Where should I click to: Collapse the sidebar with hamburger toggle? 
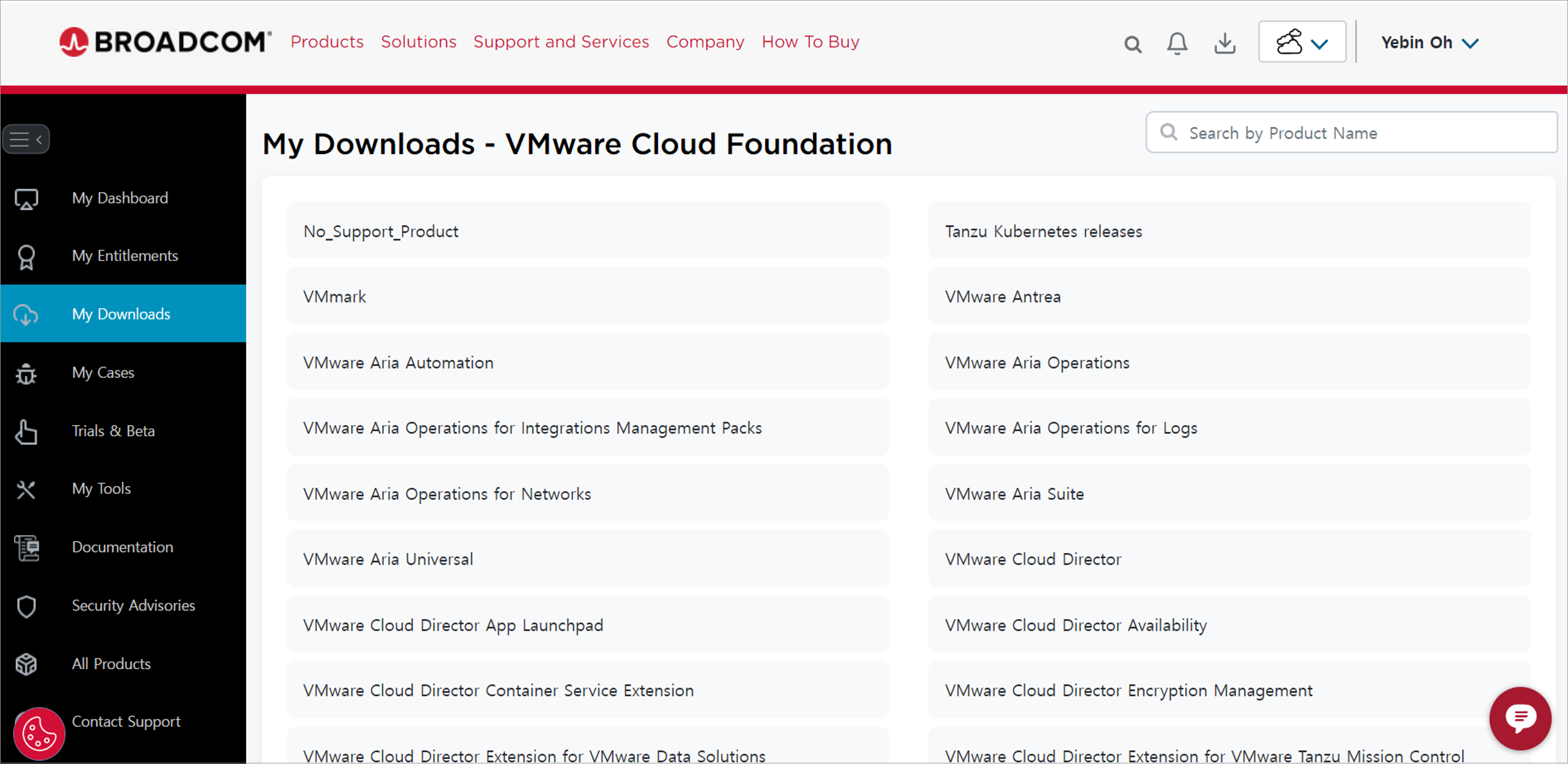click(26, 139)
